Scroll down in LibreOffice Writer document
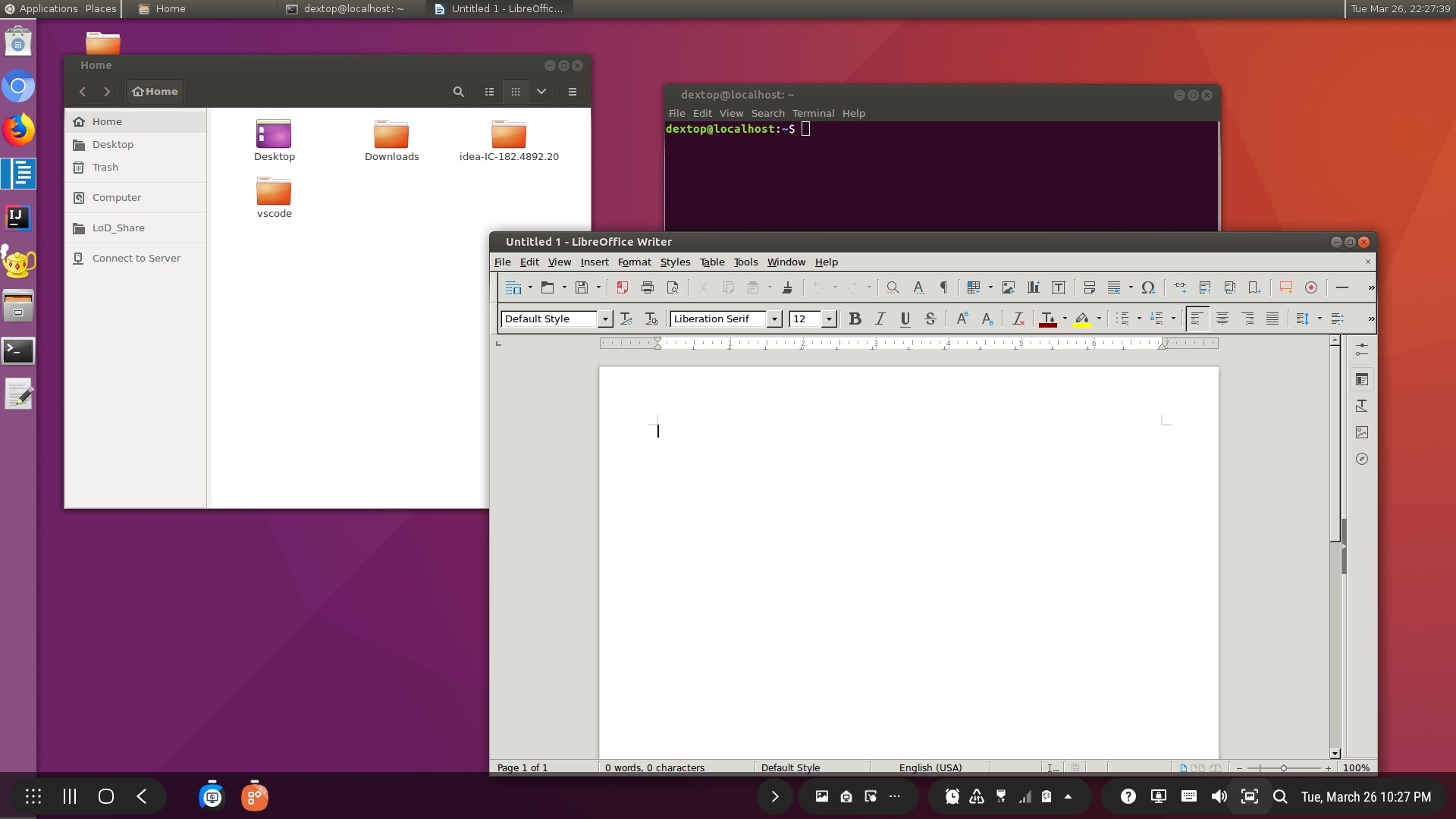Image resolution: width=1456 pixels, height=819 pixels. click(1334, 753)
